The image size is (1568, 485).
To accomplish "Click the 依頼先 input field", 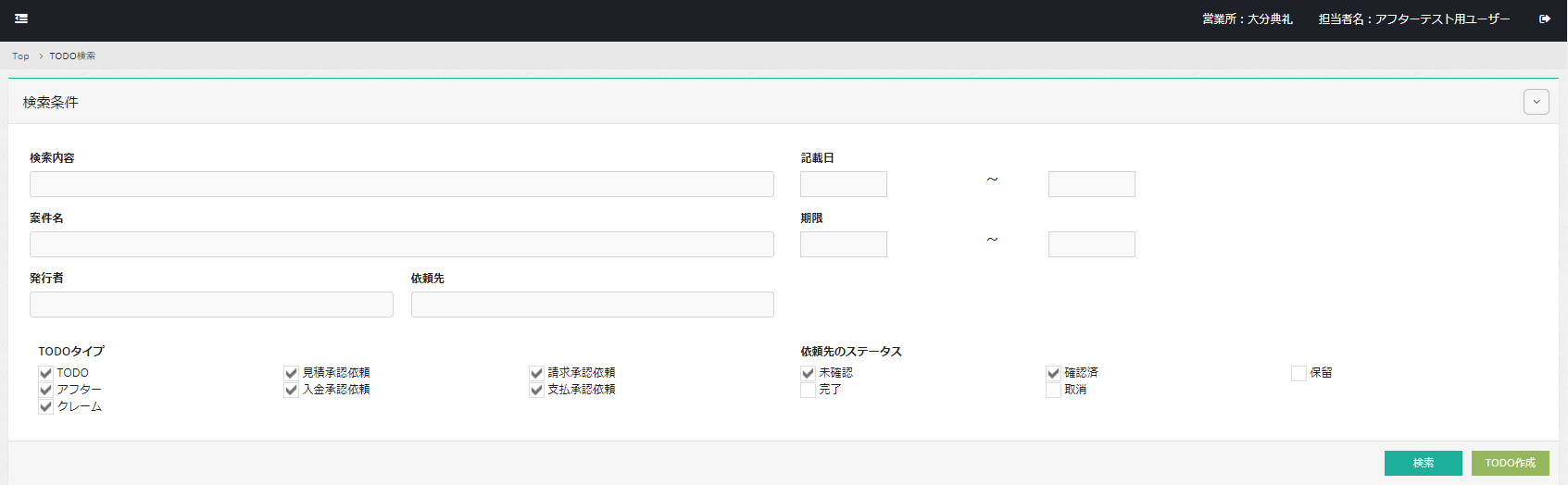I will (592, 305).
